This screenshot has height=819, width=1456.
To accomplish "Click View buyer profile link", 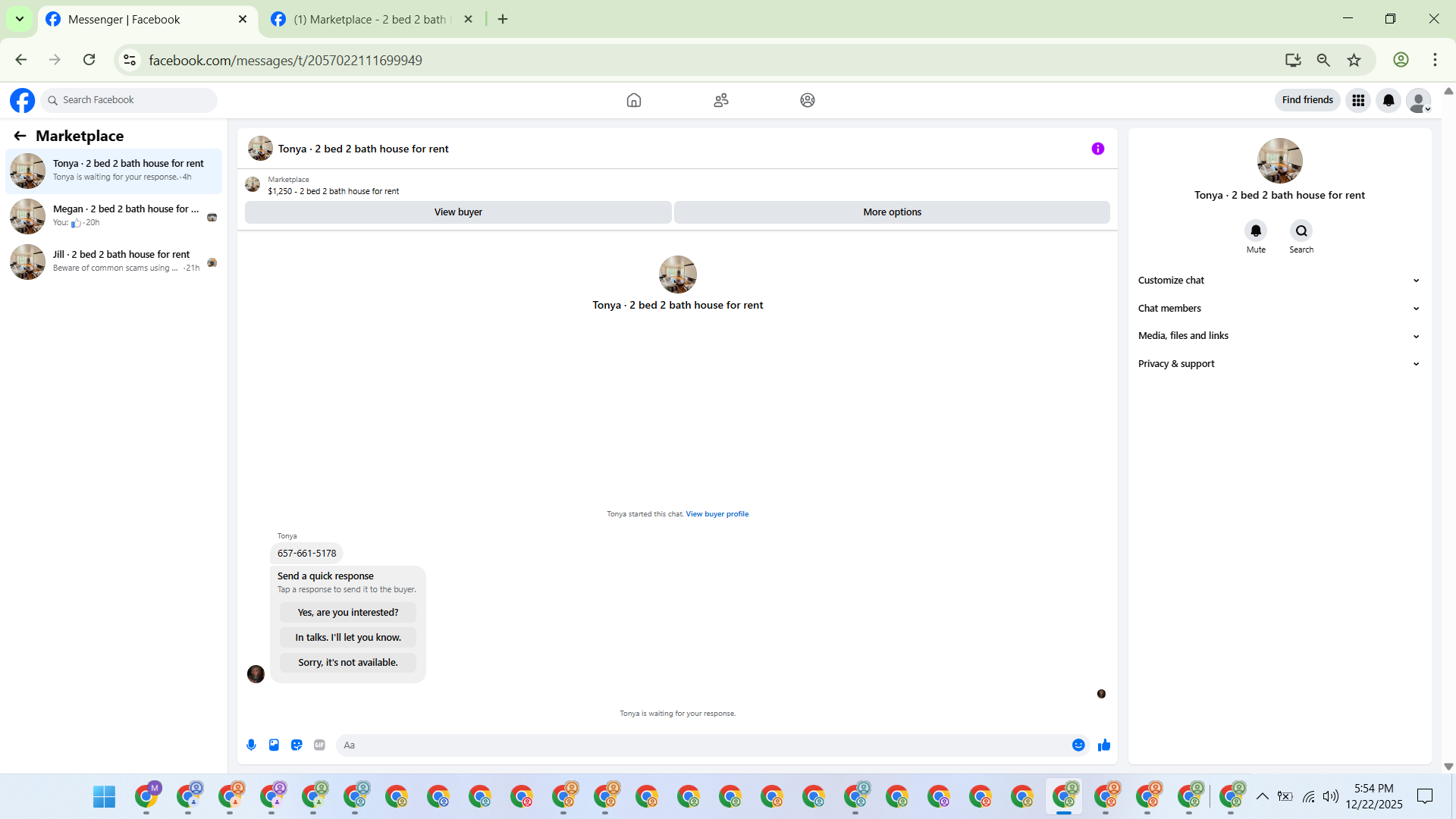I will 717,514.
